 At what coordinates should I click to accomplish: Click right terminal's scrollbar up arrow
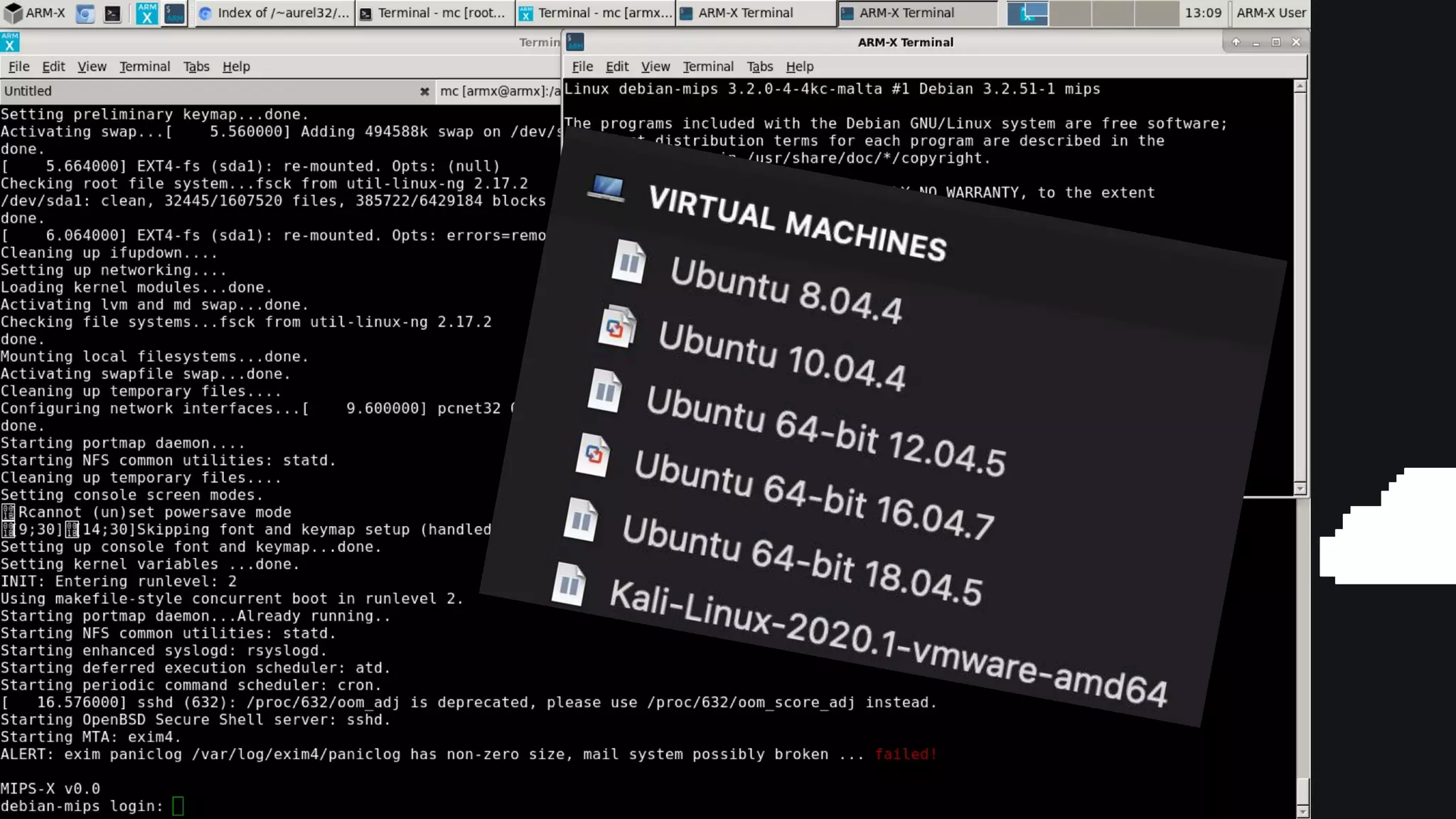(1300, 86)
